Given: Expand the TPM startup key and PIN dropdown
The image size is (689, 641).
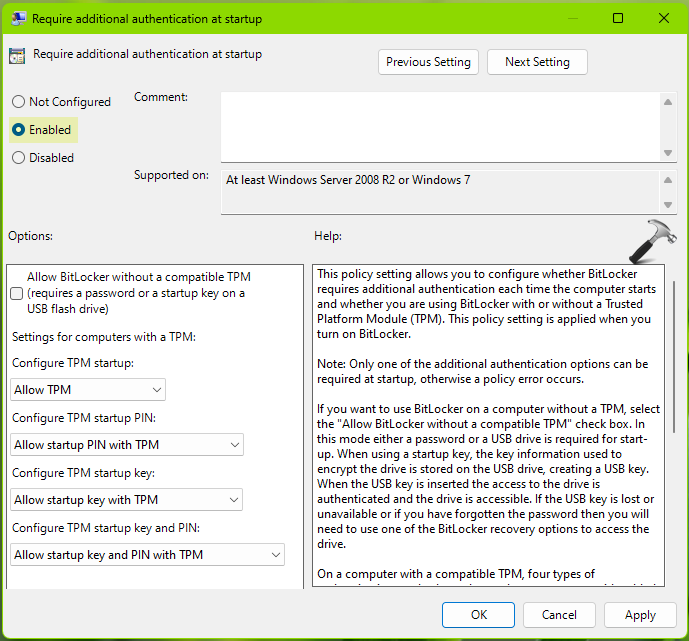Looking at the screenshot, I should [x=147, y=555].
